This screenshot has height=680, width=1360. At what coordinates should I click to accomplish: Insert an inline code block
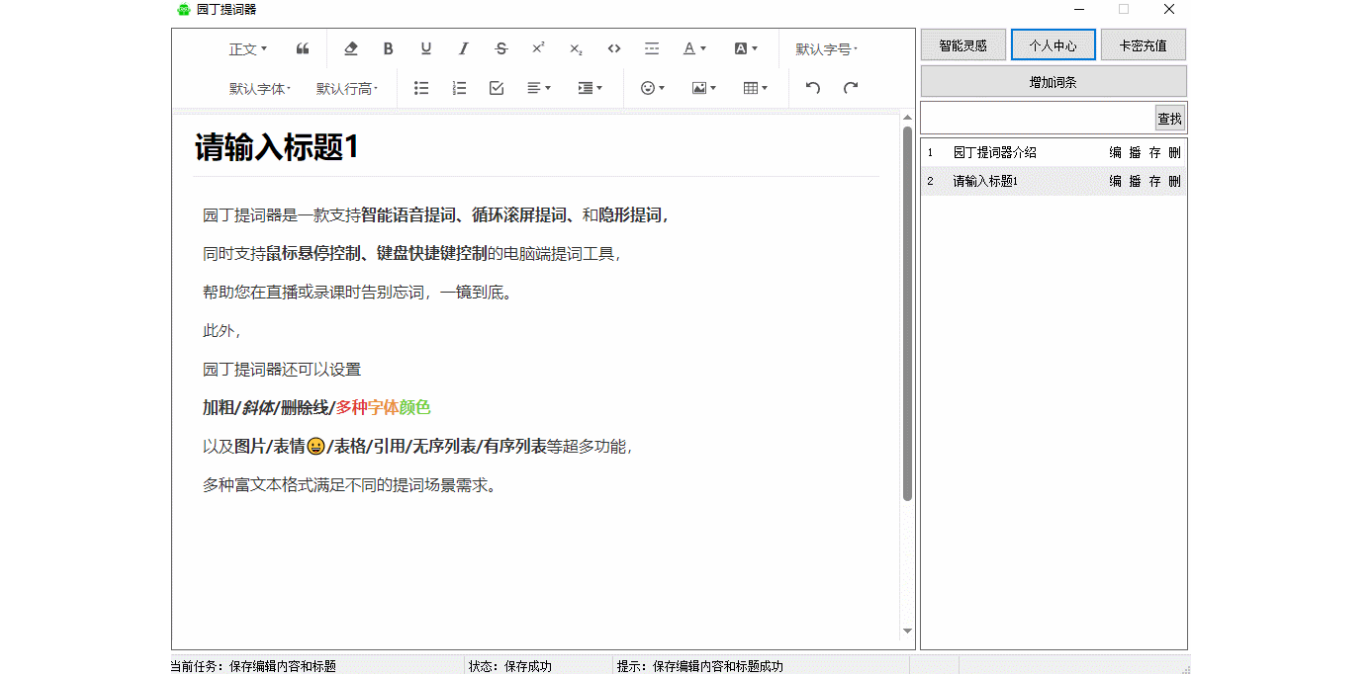pos(614,49)
